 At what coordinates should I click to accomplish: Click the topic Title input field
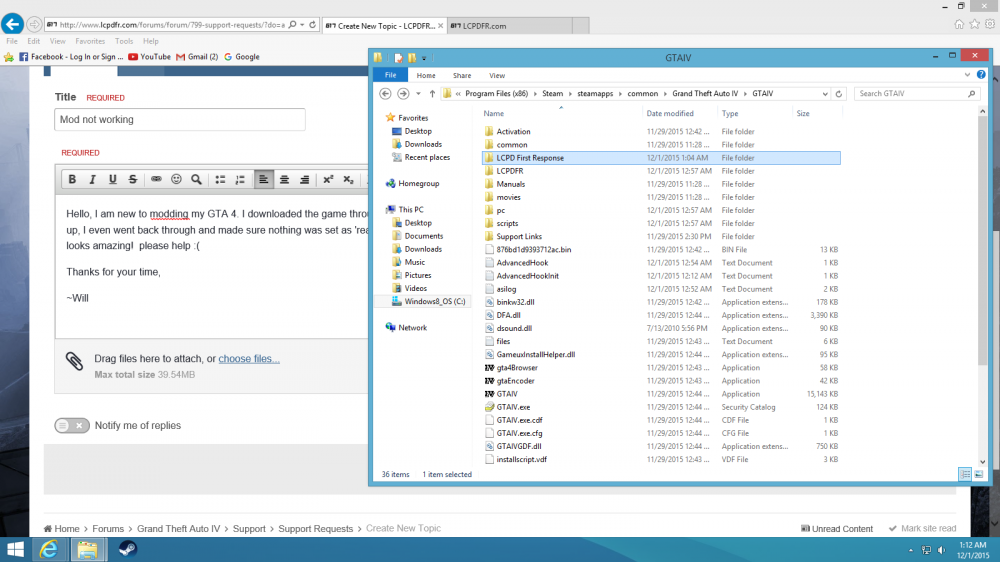[180, 120]
